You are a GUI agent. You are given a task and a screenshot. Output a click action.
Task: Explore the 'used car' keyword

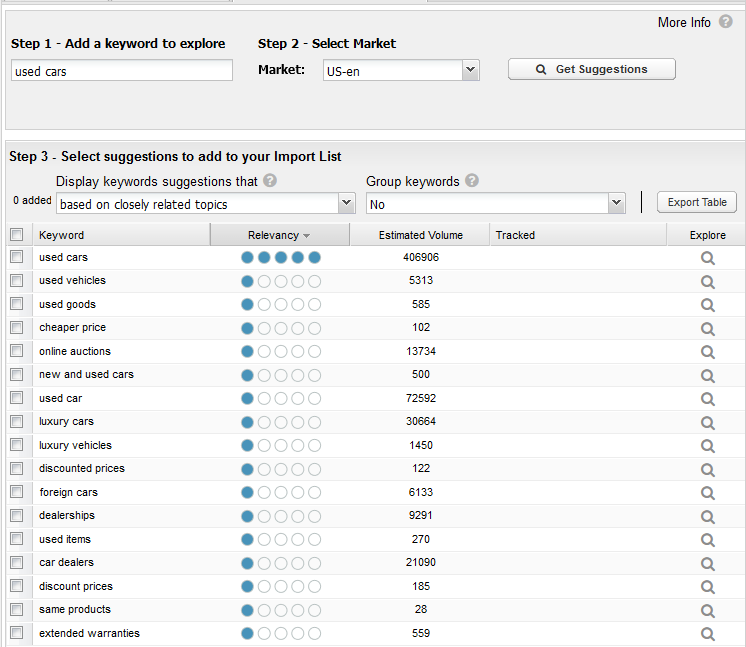click(x=707, y=399)
